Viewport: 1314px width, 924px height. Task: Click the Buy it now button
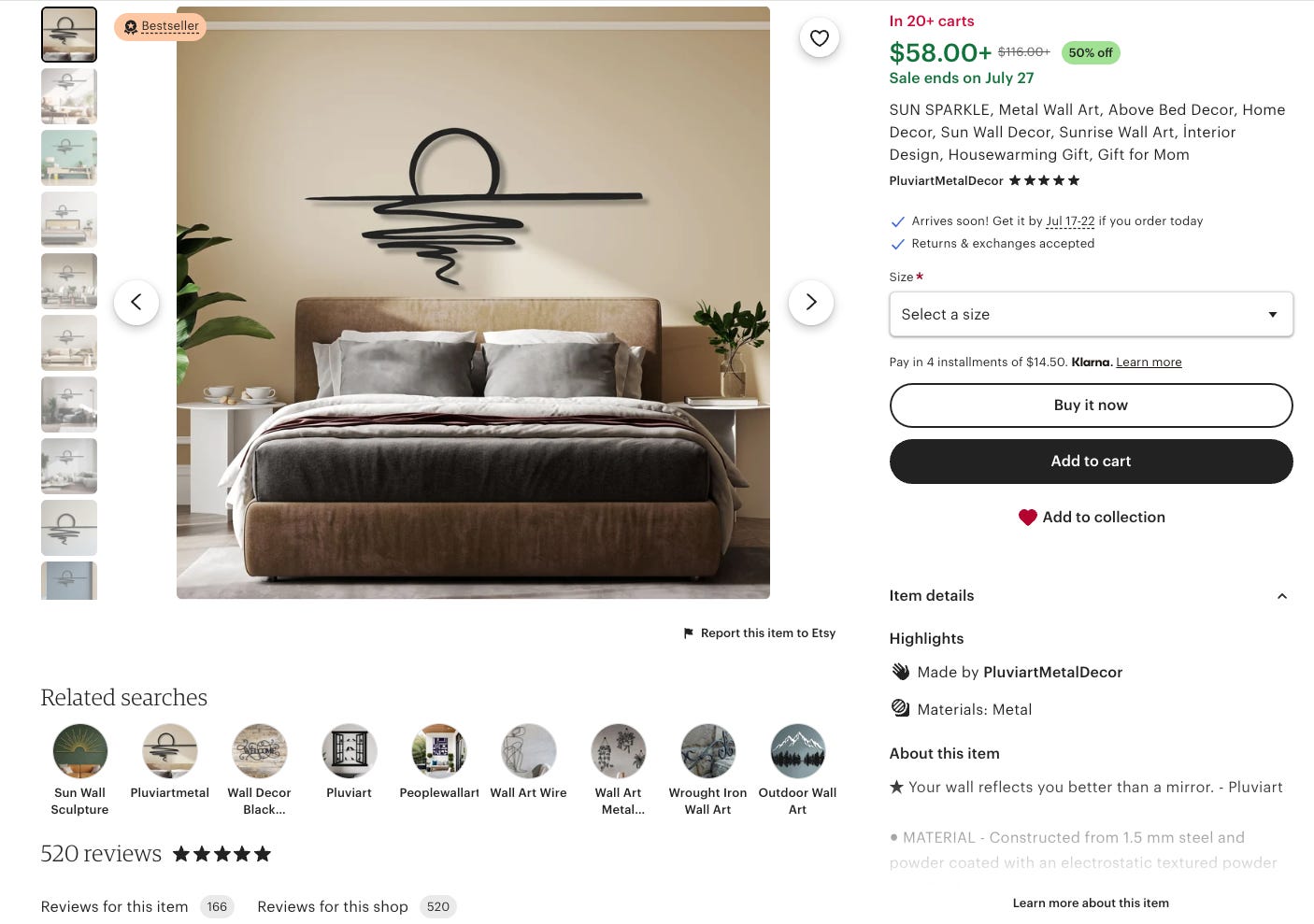coord(1091,405)
